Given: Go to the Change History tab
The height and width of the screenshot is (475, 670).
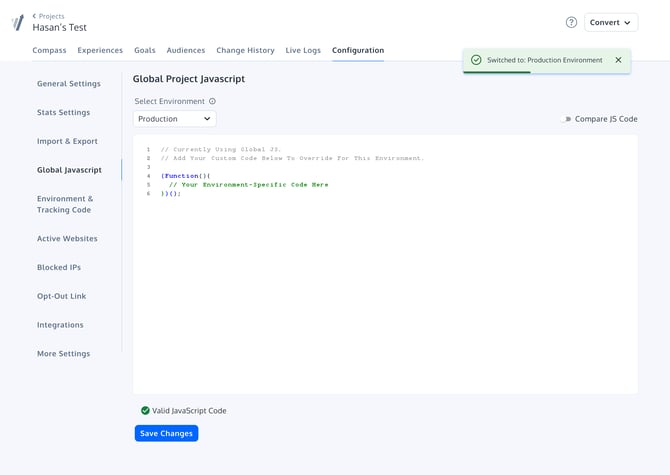Looking at the screenshot, I should (x=245, y=50).
